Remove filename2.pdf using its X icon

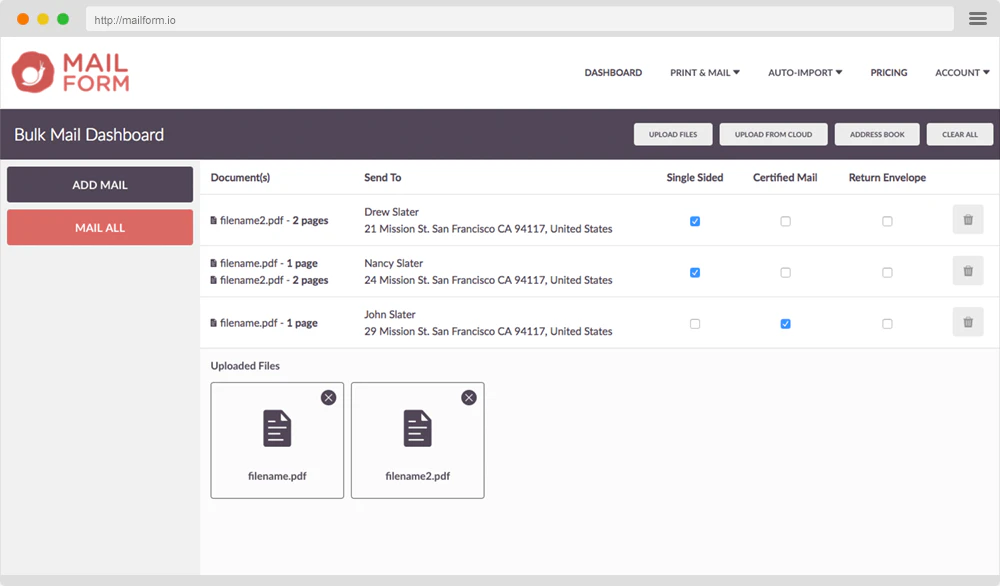468,397
